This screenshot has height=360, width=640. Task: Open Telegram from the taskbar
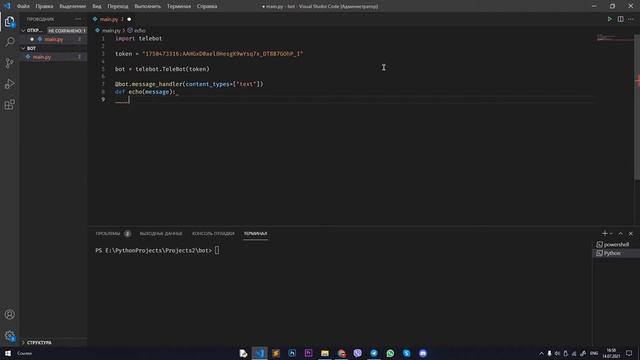[x=374, y=353]
